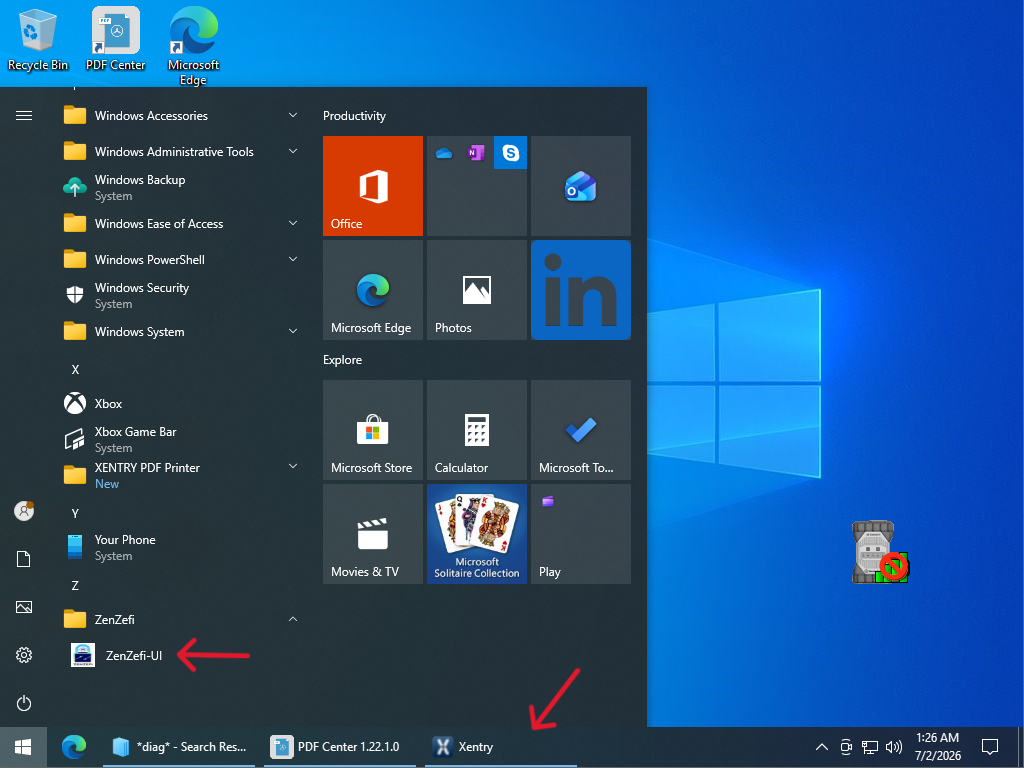Screen dimensions: 1024x768
Task: Jump to letter Y section header
Action: (x=75, y=513)
